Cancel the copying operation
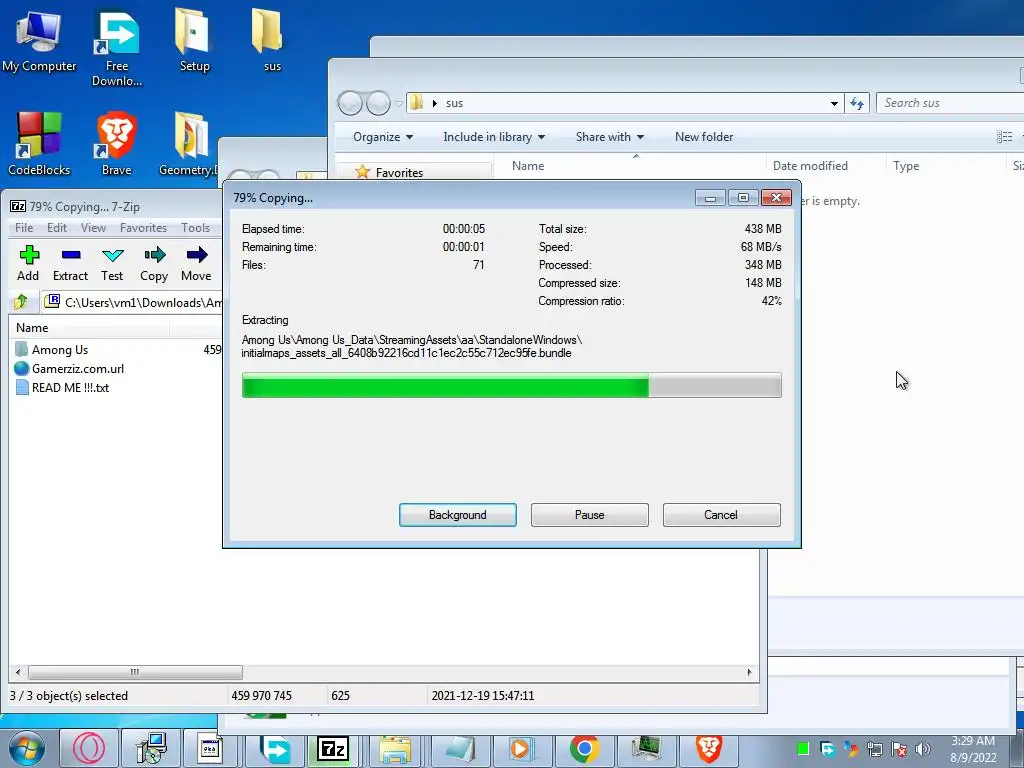Screen dimensions: 1024x768 (x=722, y=515)
